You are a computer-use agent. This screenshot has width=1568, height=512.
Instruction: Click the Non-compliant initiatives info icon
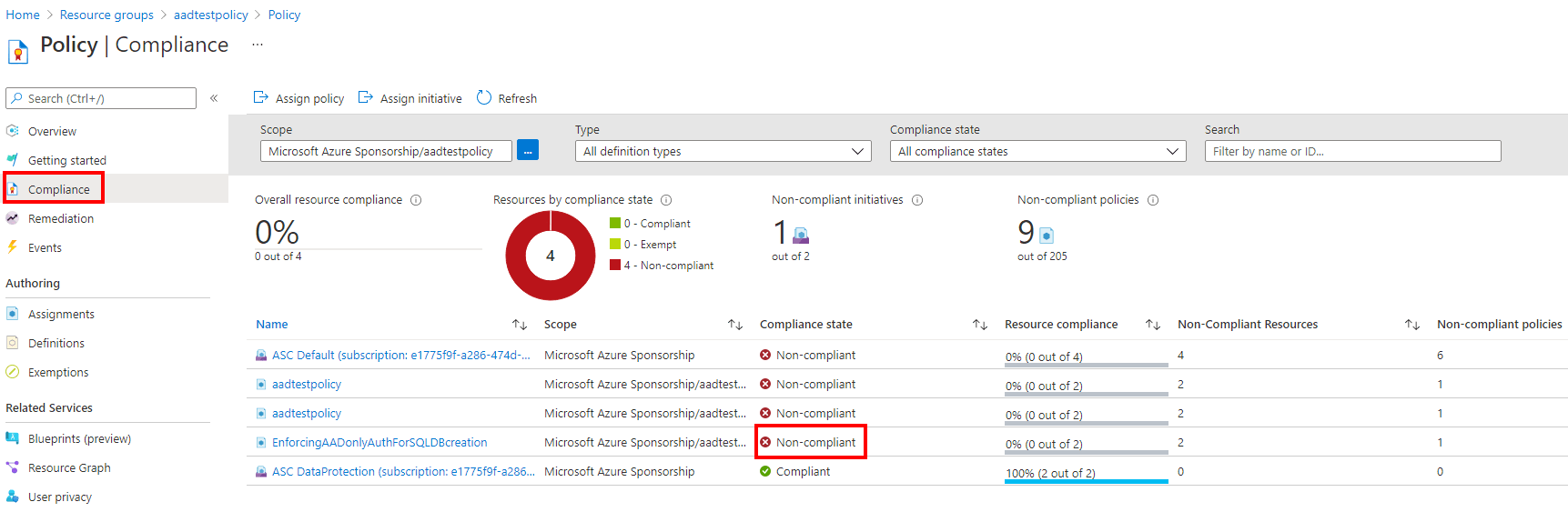pyautogui.click(x=917, y=200)
